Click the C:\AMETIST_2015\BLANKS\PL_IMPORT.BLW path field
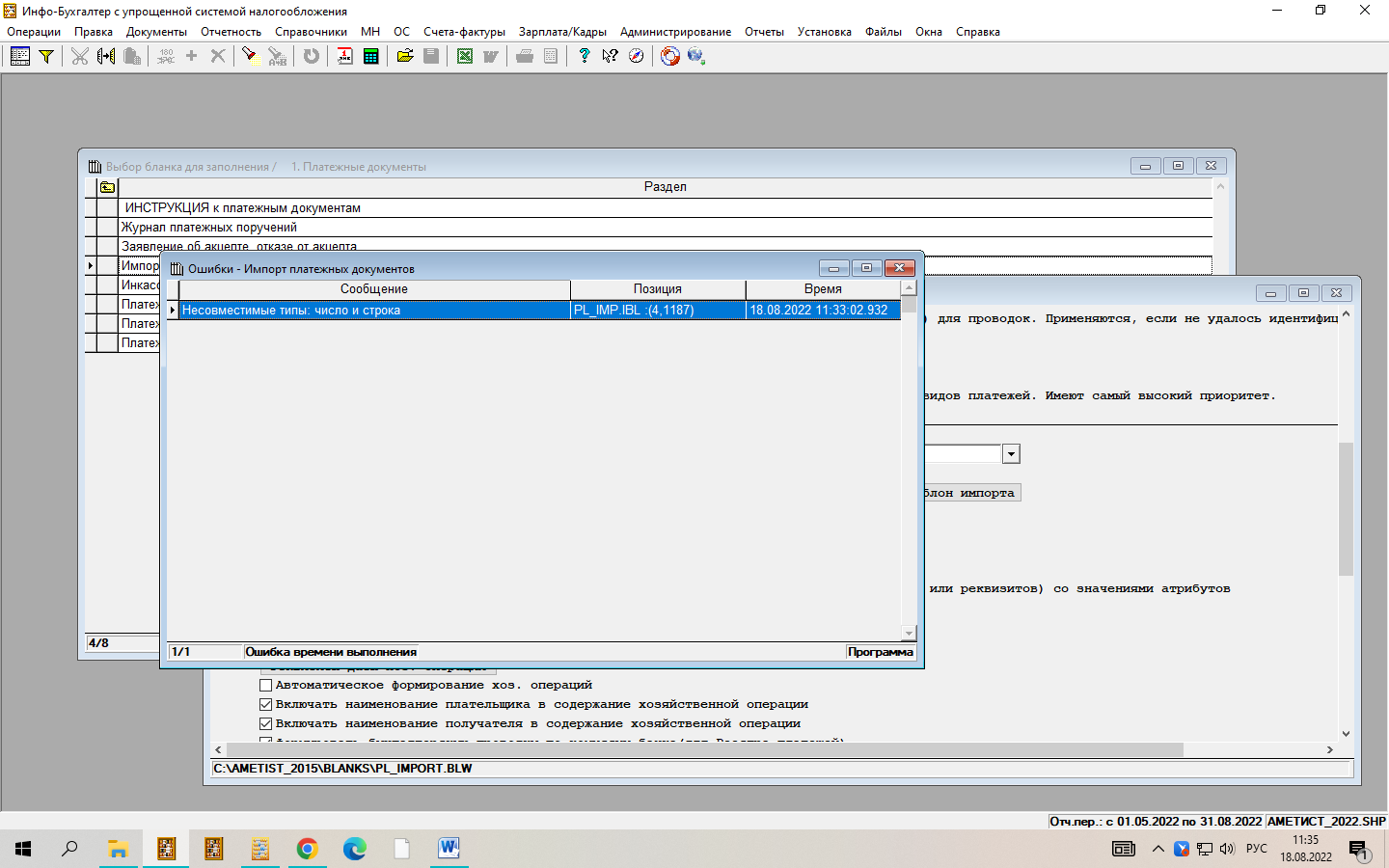1389x868 pixels. [782, 769]
